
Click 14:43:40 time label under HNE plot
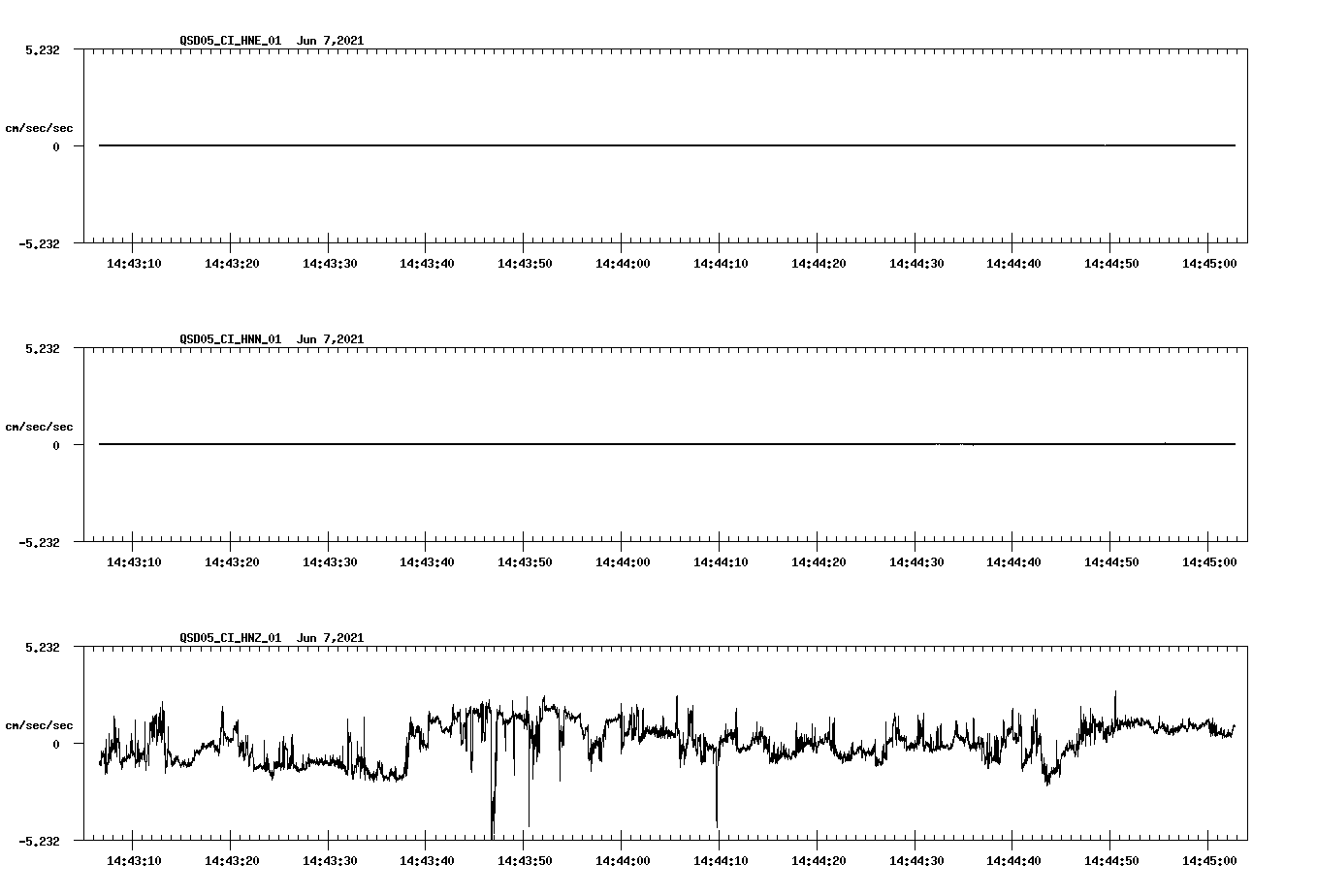click(427, 263)
